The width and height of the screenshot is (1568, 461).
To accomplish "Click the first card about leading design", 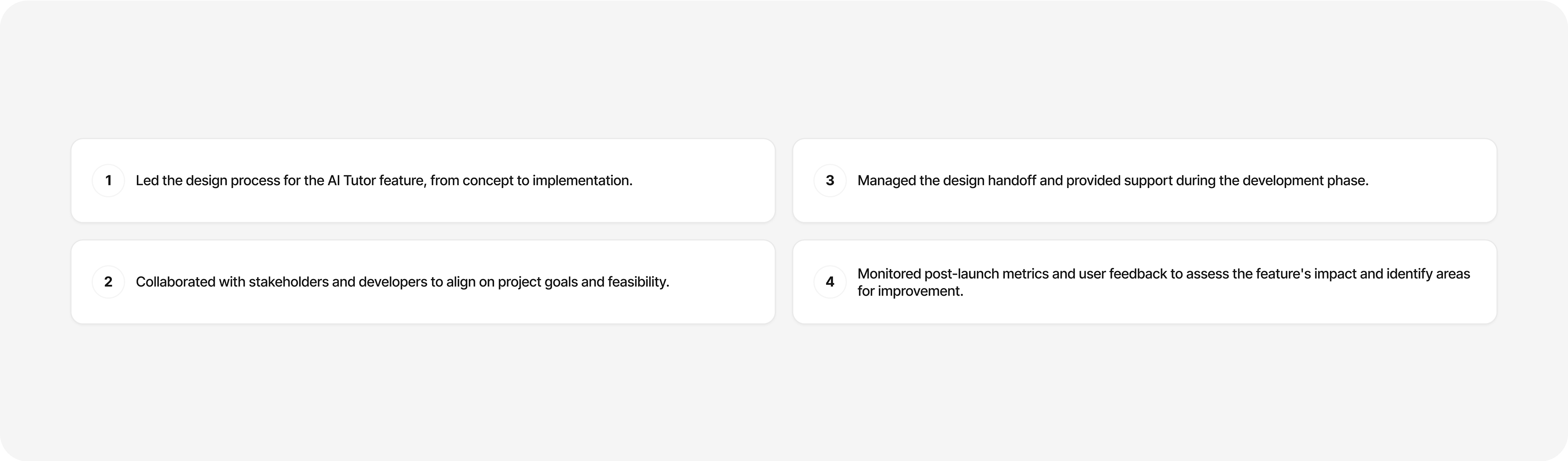I will click(x=423, y=181).
